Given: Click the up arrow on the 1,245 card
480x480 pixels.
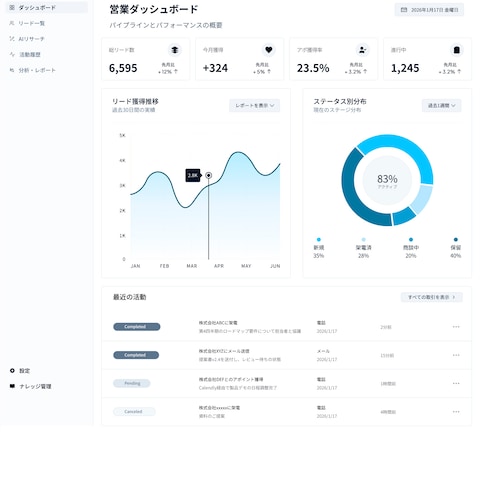Looking at the screenshot, I should coord(459,71).
